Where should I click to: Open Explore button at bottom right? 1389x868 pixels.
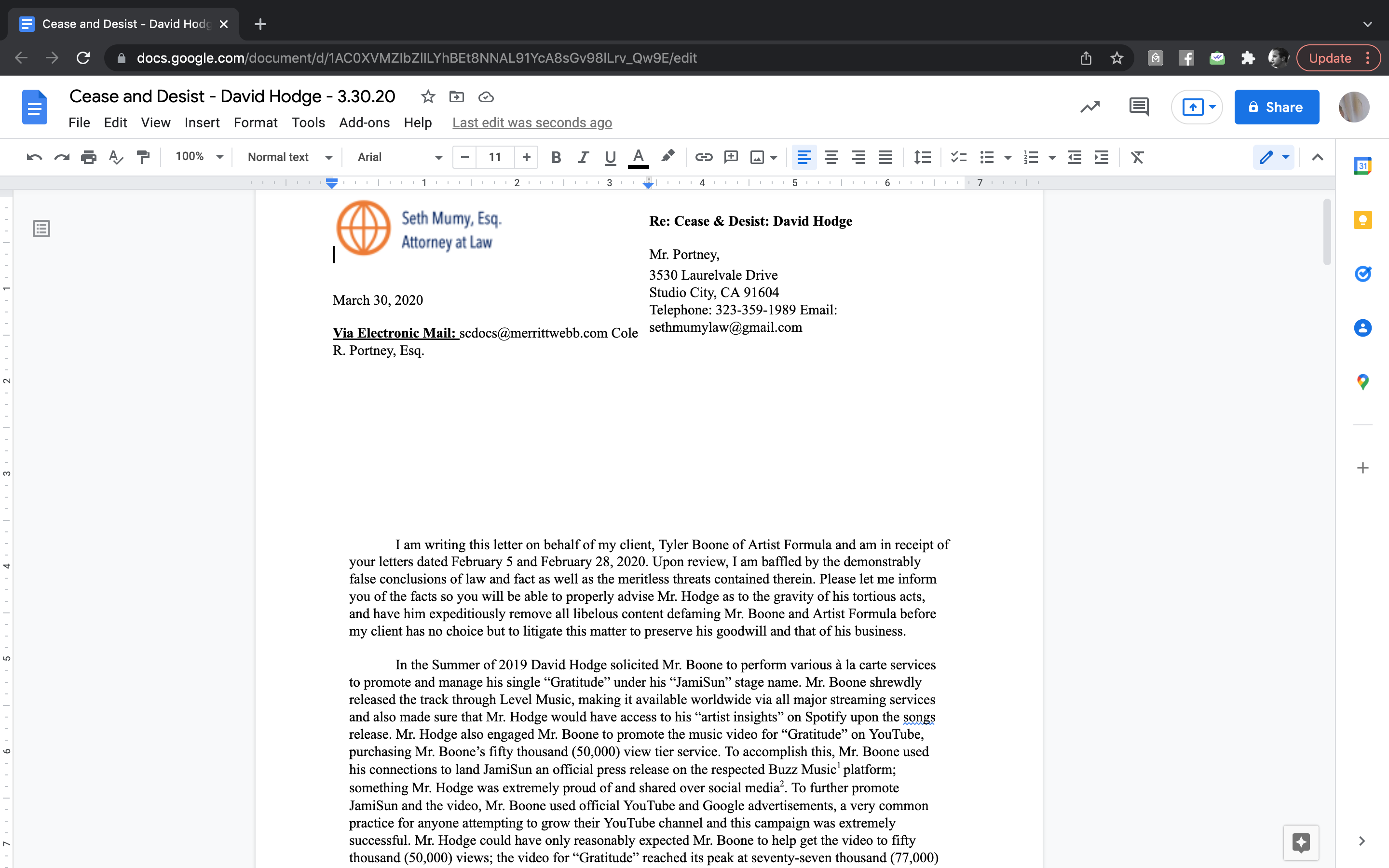point(1301,842)
